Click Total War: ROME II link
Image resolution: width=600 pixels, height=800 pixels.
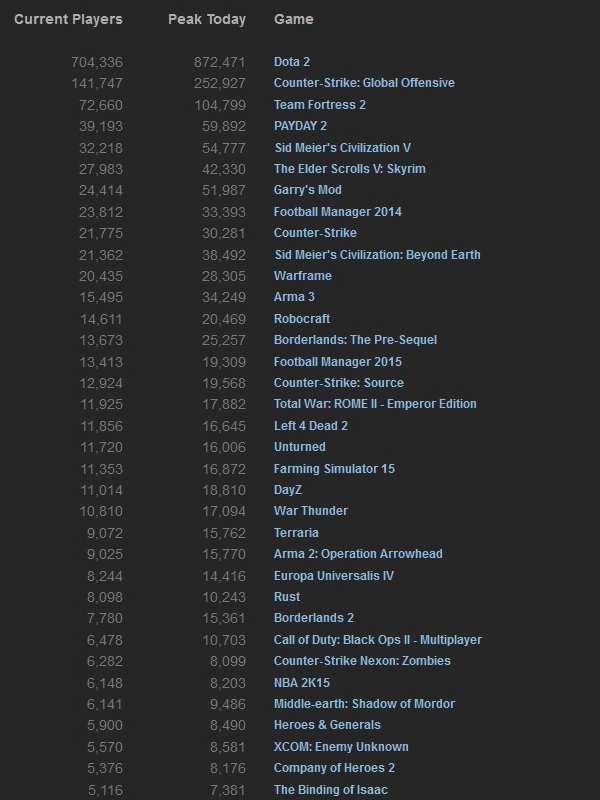point(375,404)
